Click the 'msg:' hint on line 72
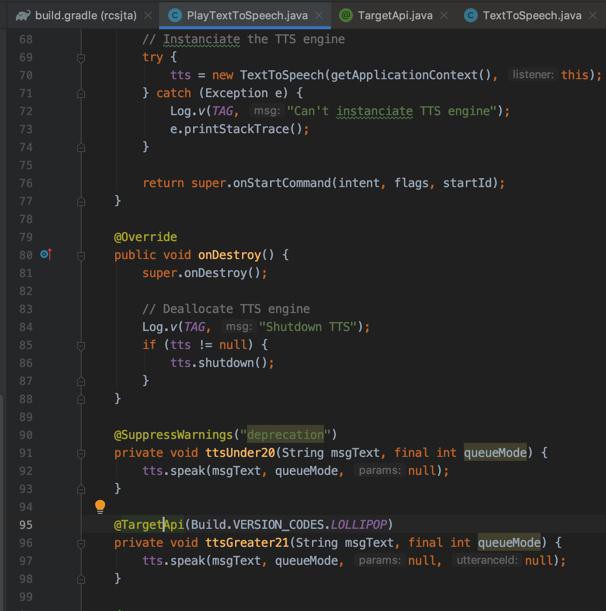This screenshot has width=606, height=611. 267,111
